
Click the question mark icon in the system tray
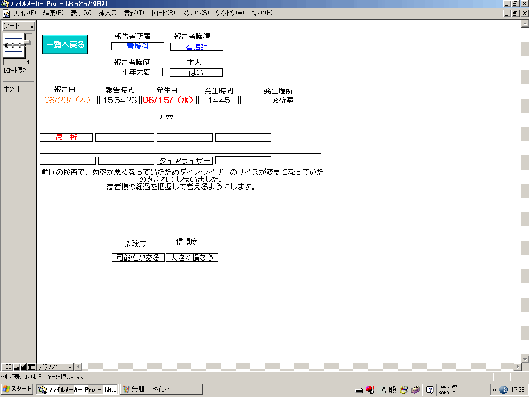coord(430,390)
